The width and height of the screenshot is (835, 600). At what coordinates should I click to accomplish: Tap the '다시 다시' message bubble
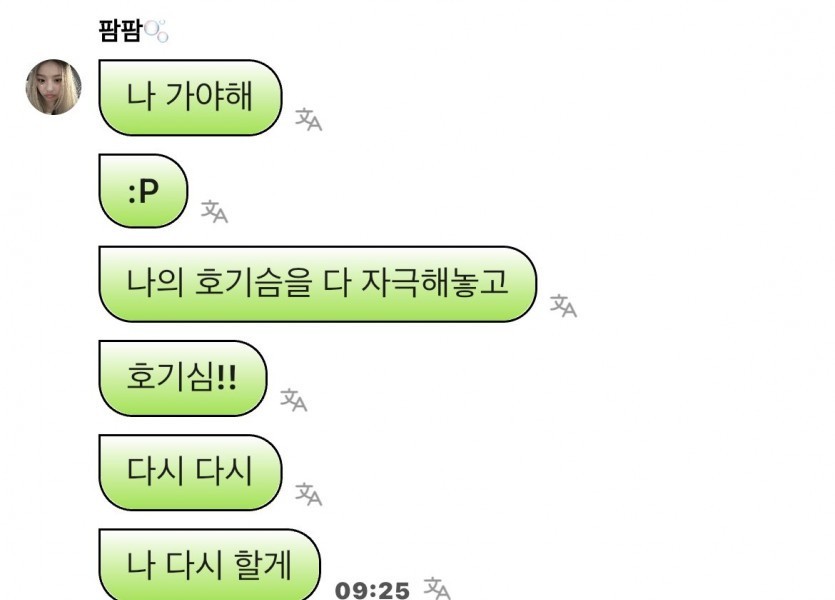190,472
